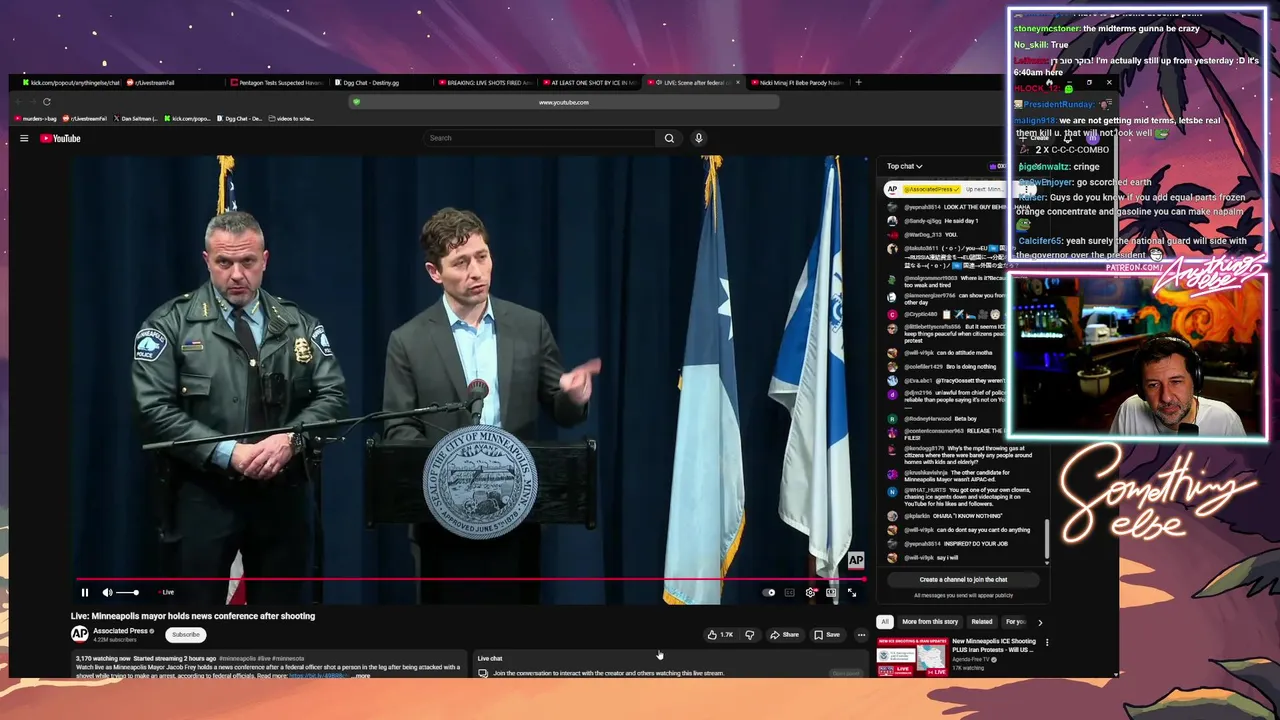Subscribe to Associated Press
The width and height of the screenshot is (1280, 720).
pos(186,635)
